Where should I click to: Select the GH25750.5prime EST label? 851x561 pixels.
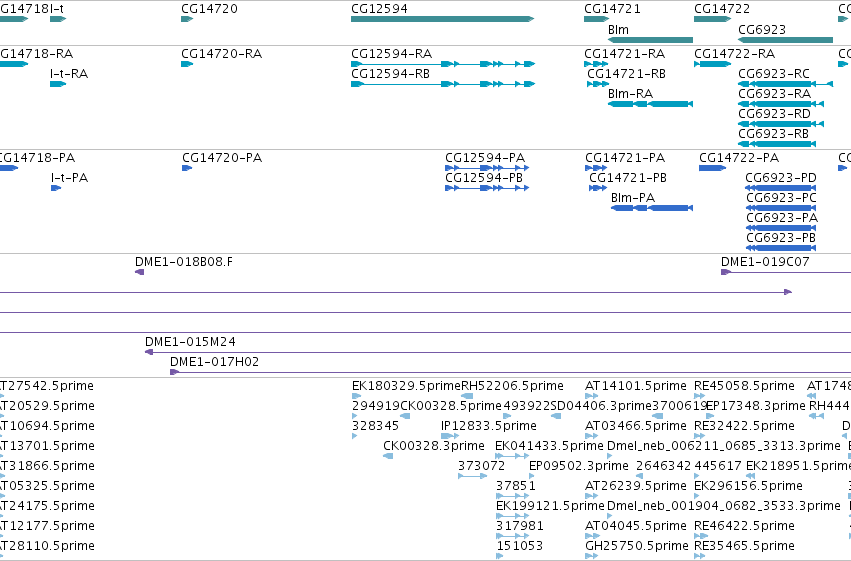click(637, 545)
